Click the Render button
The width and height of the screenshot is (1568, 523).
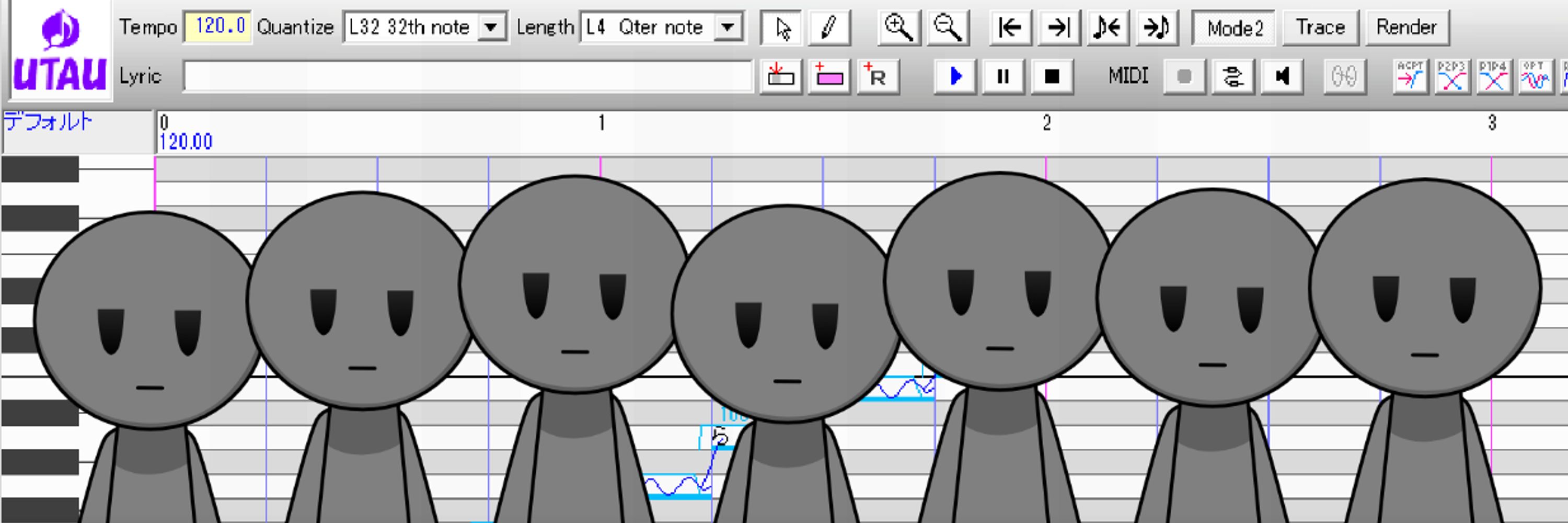pos(1406,28)
